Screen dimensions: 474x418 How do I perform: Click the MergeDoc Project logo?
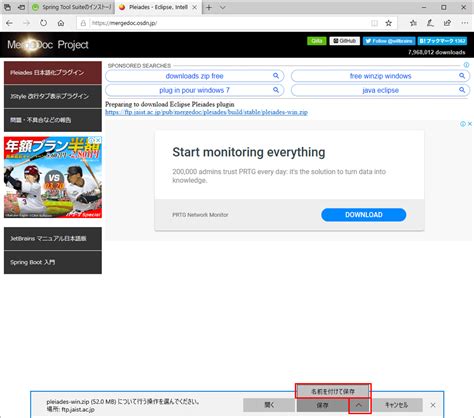coord(48,45)
